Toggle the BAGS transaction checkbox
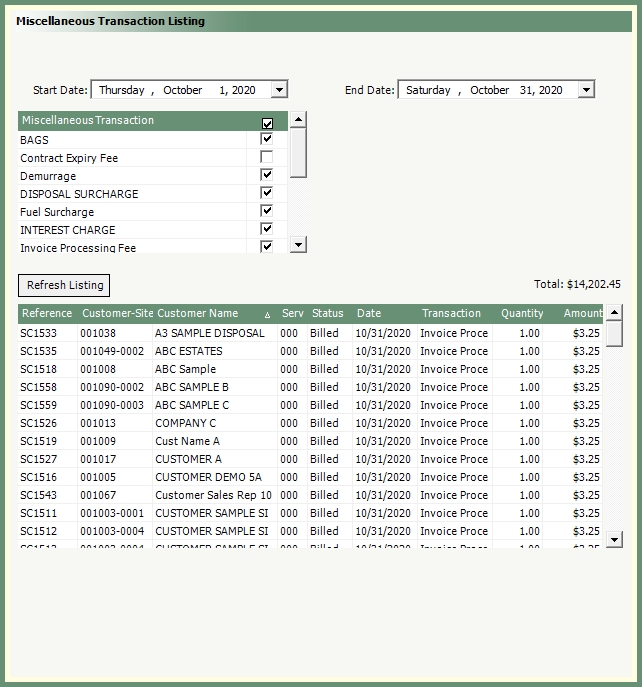This screenshot has height=687, width=642. [x=267, y=140]
